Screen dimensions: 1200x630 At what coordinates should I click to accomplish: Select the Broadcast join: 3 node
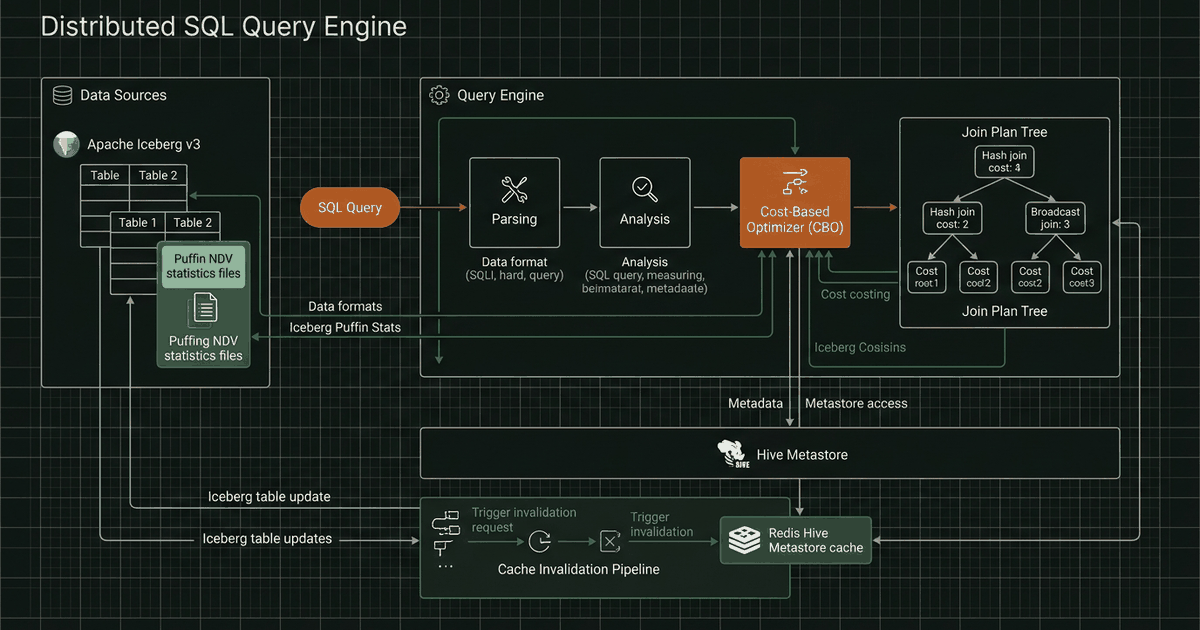(x=1055, y=218)
